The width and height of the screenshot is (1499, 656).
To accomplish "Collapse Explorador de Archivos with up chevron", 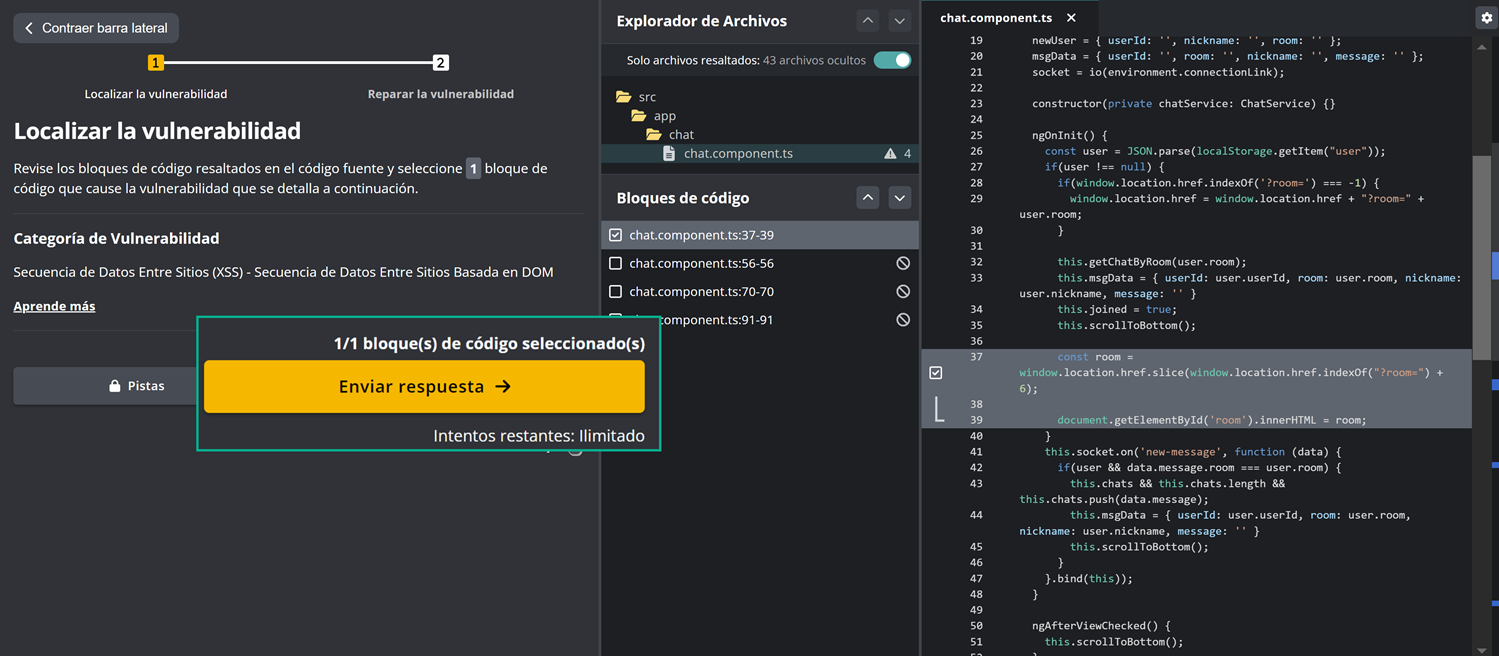I will coord(868,21).
